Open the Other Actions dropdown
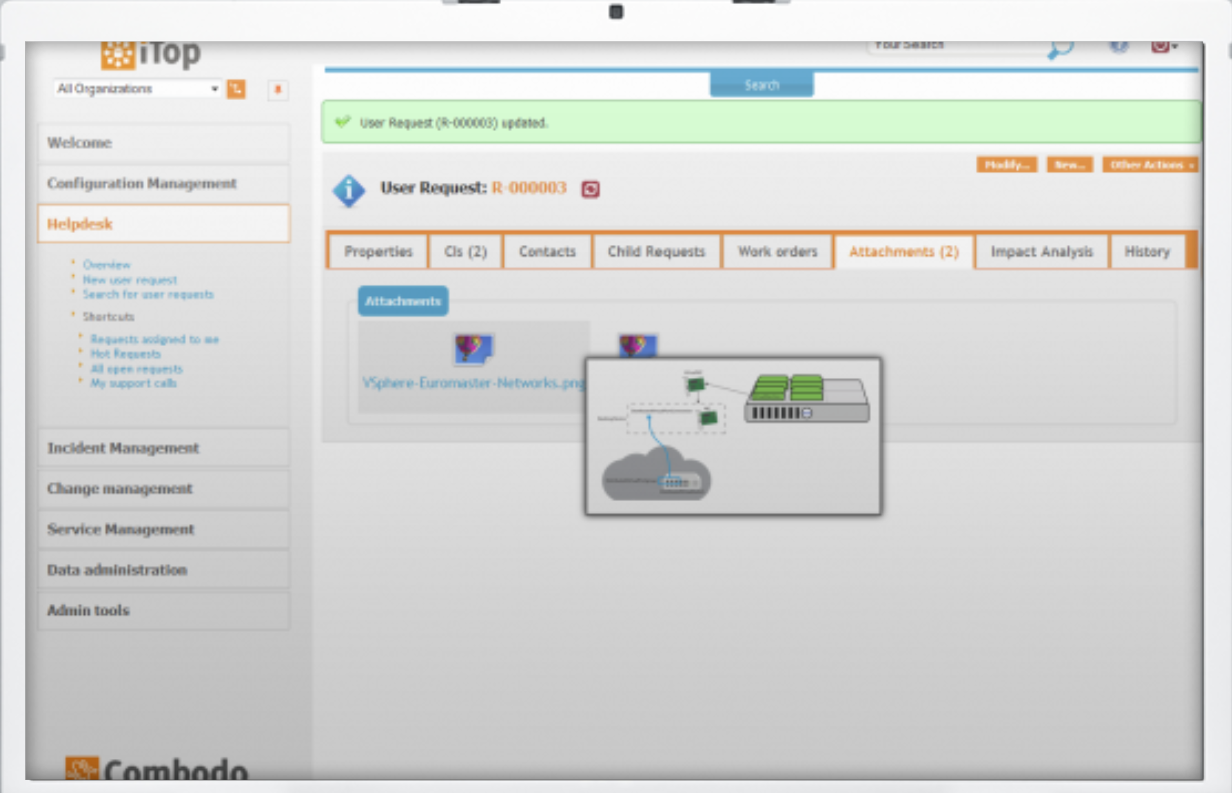Image resolution: width=1232 pixels, height=793 pixels. point(1150,164)
